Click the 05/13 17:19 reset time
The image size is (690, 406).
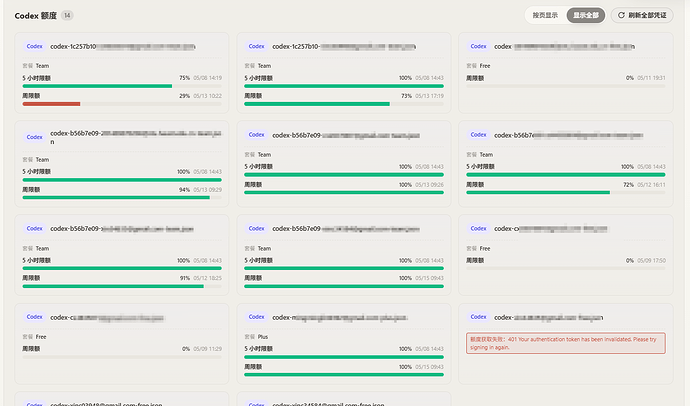pos(429,95)
